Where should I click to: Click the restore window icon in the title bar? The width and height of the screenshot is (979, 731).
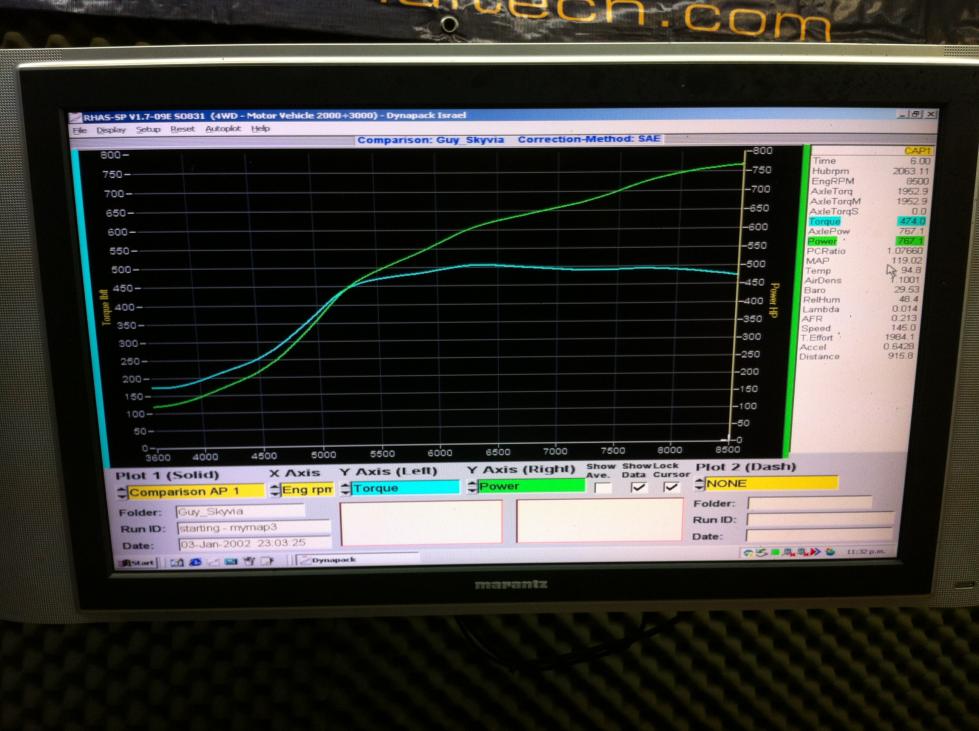coord(916,116)
